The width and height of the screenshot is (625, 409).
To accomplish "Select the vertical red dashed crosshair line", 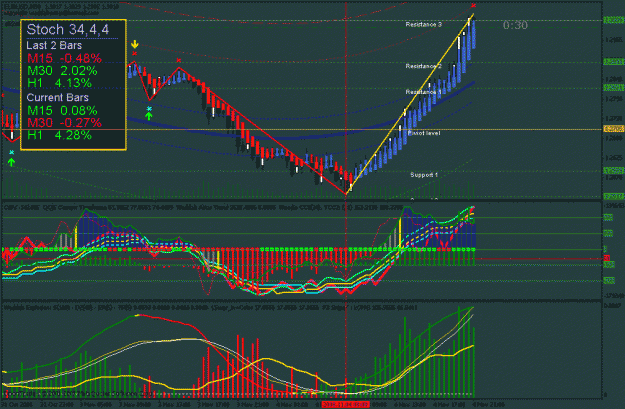I will click(x=346, y=199).
